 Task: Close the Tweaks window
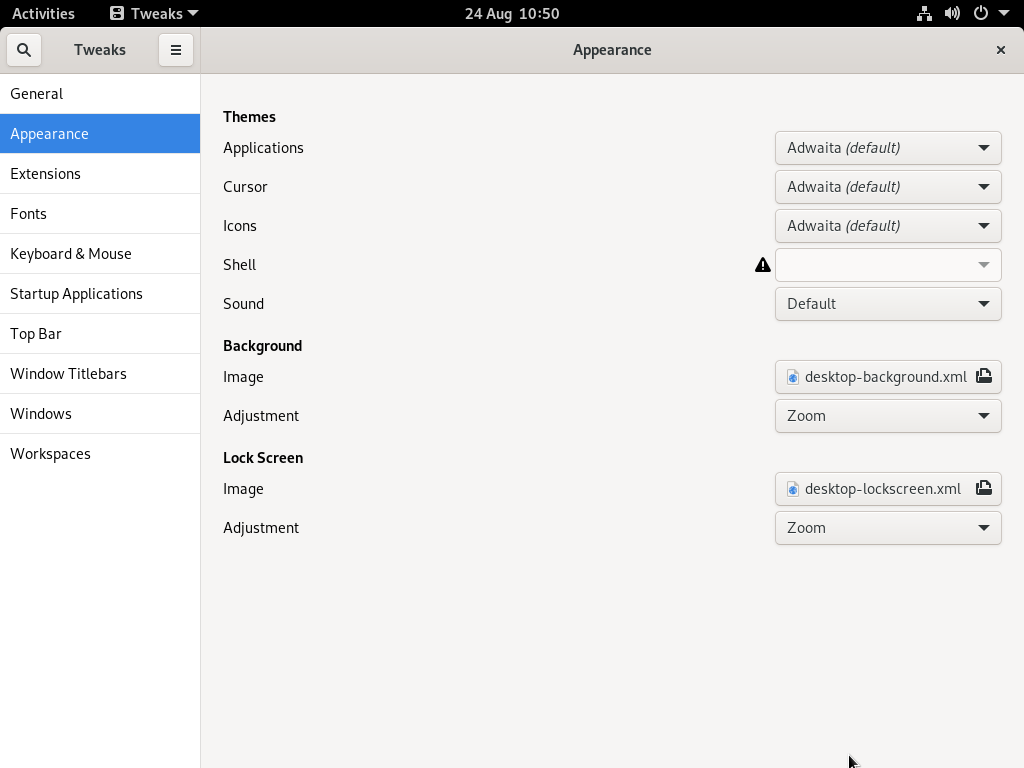point(1000,50)
